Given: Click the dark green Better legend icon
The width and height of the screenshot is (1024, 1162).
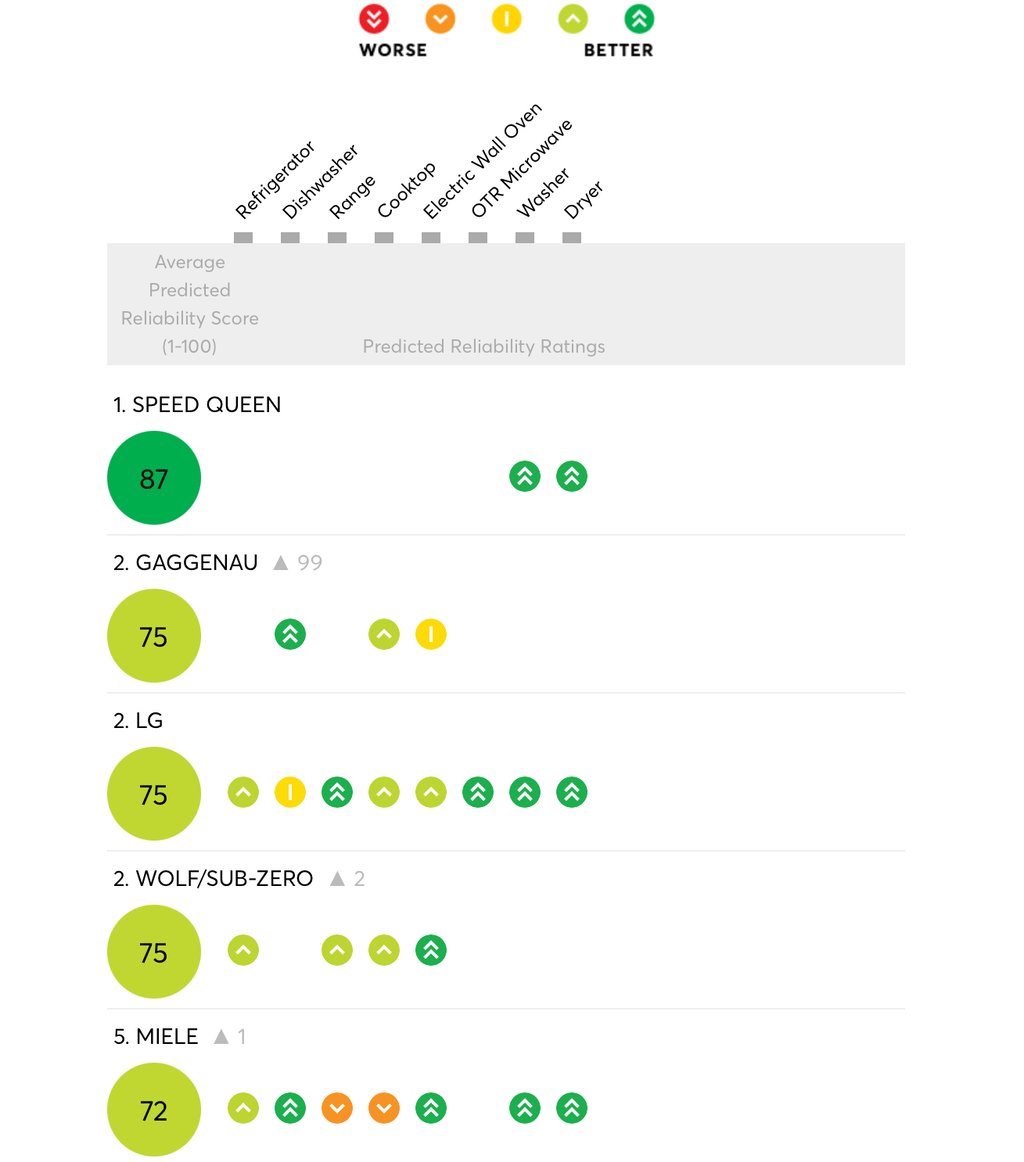Looking at the screenshot, I should point(639,19).
